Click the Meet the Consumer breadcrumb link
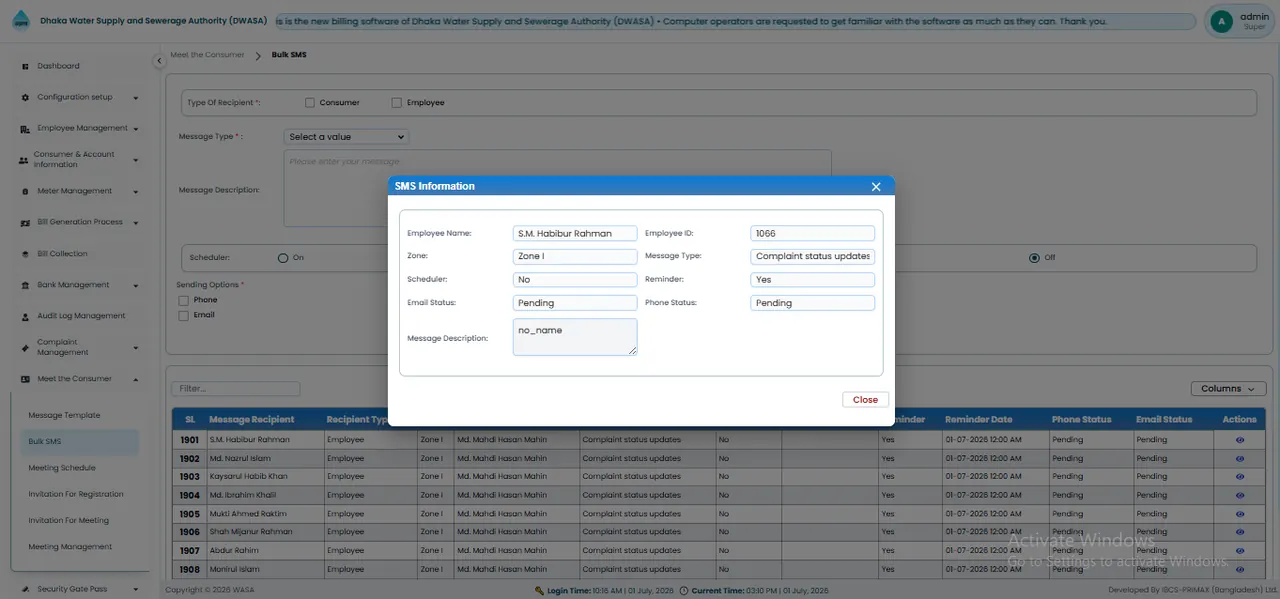Screen dimensions: 1280x599 207,55
